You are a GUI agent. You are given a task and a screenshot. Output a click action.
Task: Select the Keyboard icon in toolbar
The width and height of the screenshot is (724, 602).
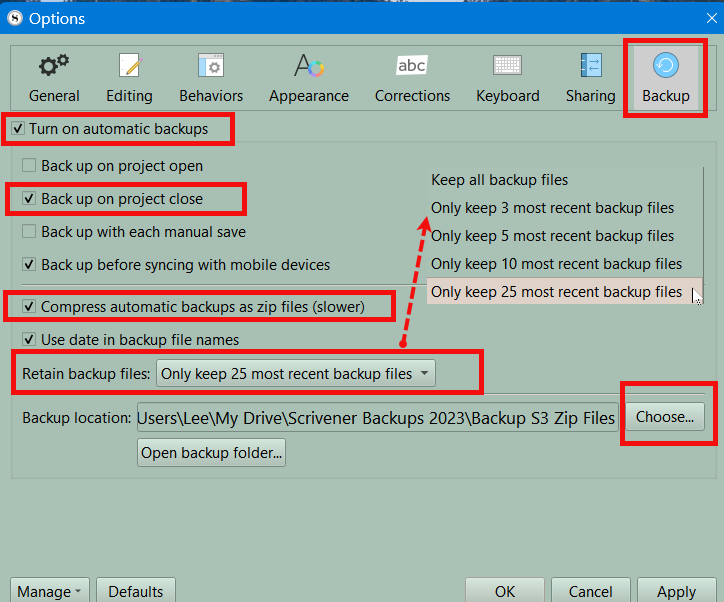point(507,66)
